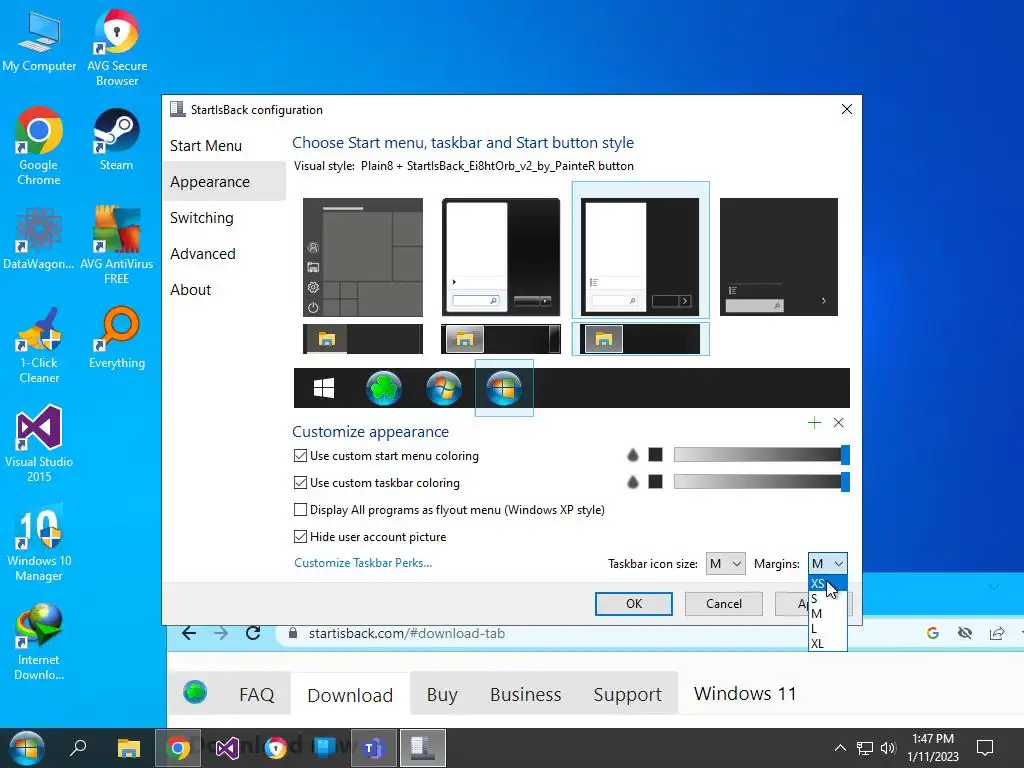Viewport: 1024px width, 768px height.
Task: Open Customize Taskbar Perks link
Action: pos(363,563)
